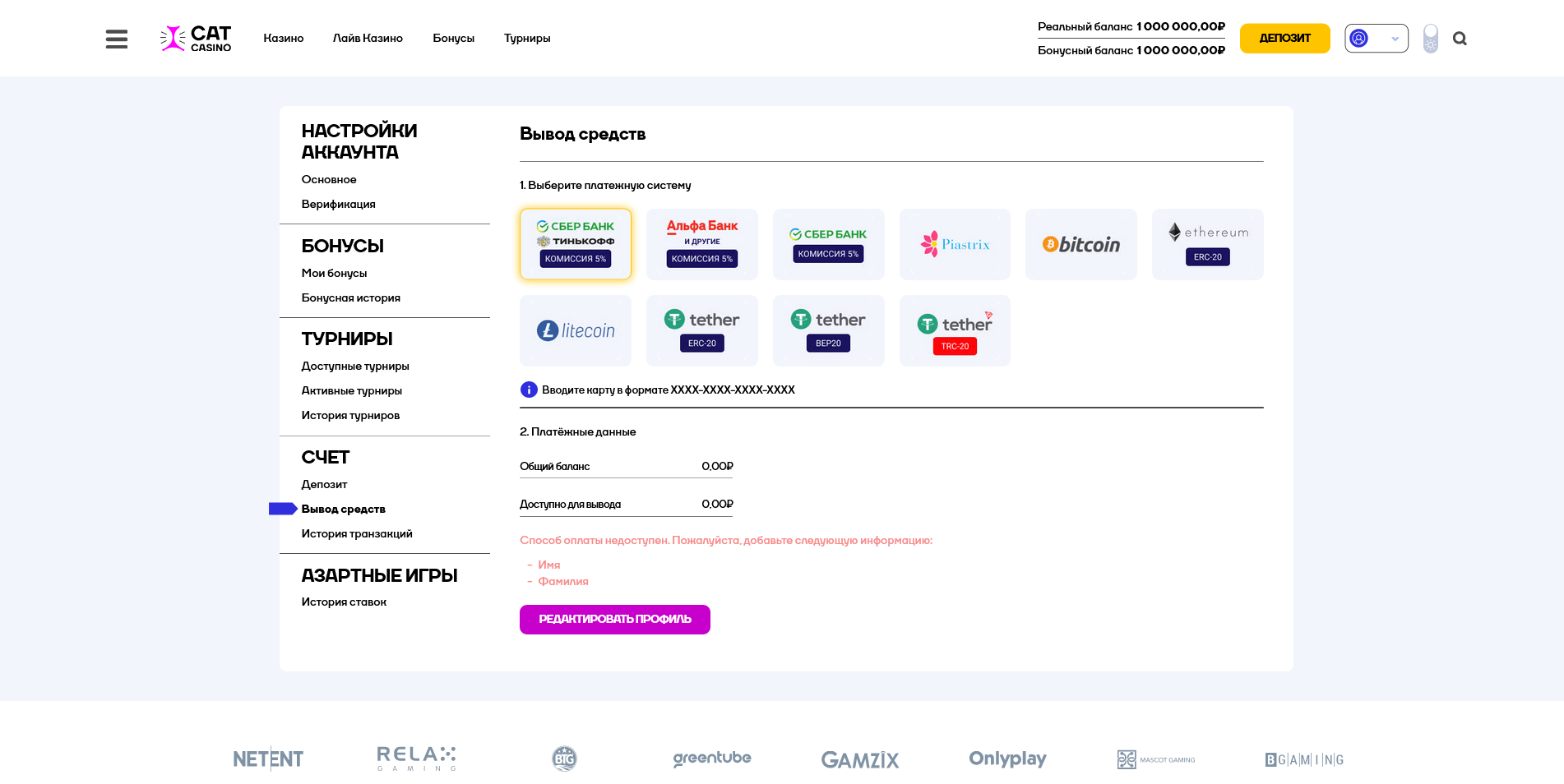
Task: Select Tether TRC-20 payment tile
Action: 955,330
